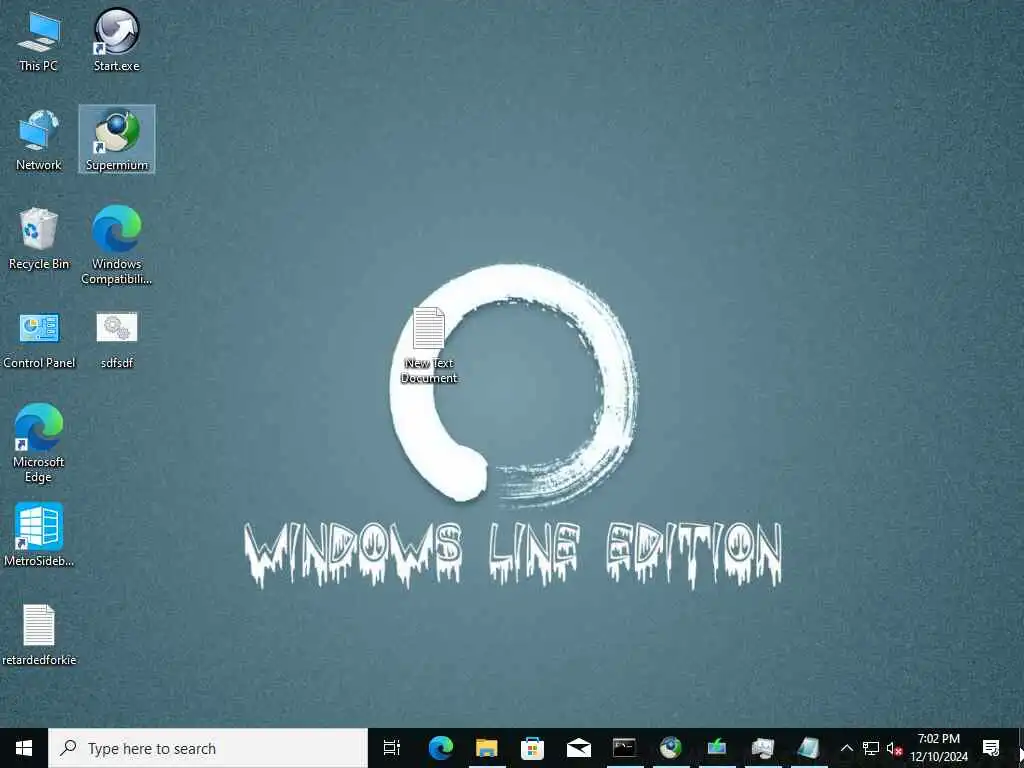Launch Microsoft Edge from the taskbar
1024x768 pixels.
441,748
